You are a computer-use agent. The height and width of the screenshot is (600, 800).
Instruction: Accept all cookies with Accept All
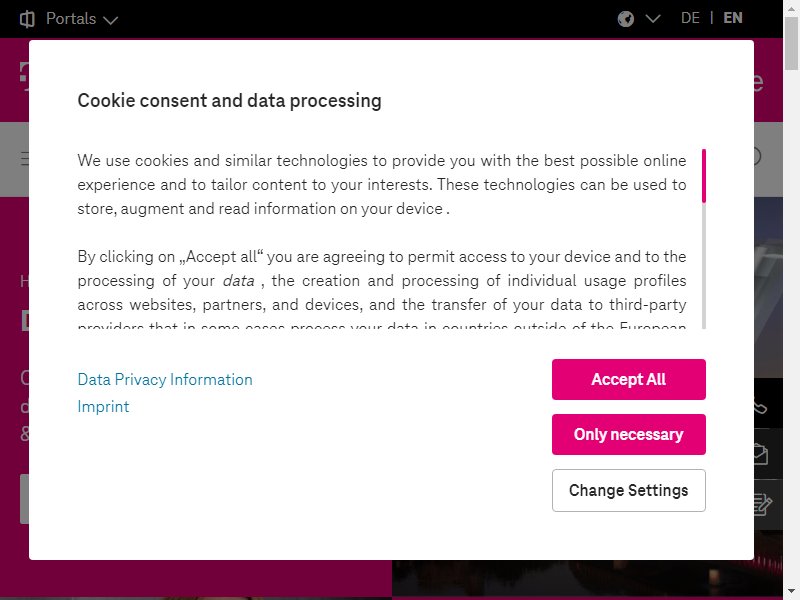pyautogui.click(x=629, y=379)
